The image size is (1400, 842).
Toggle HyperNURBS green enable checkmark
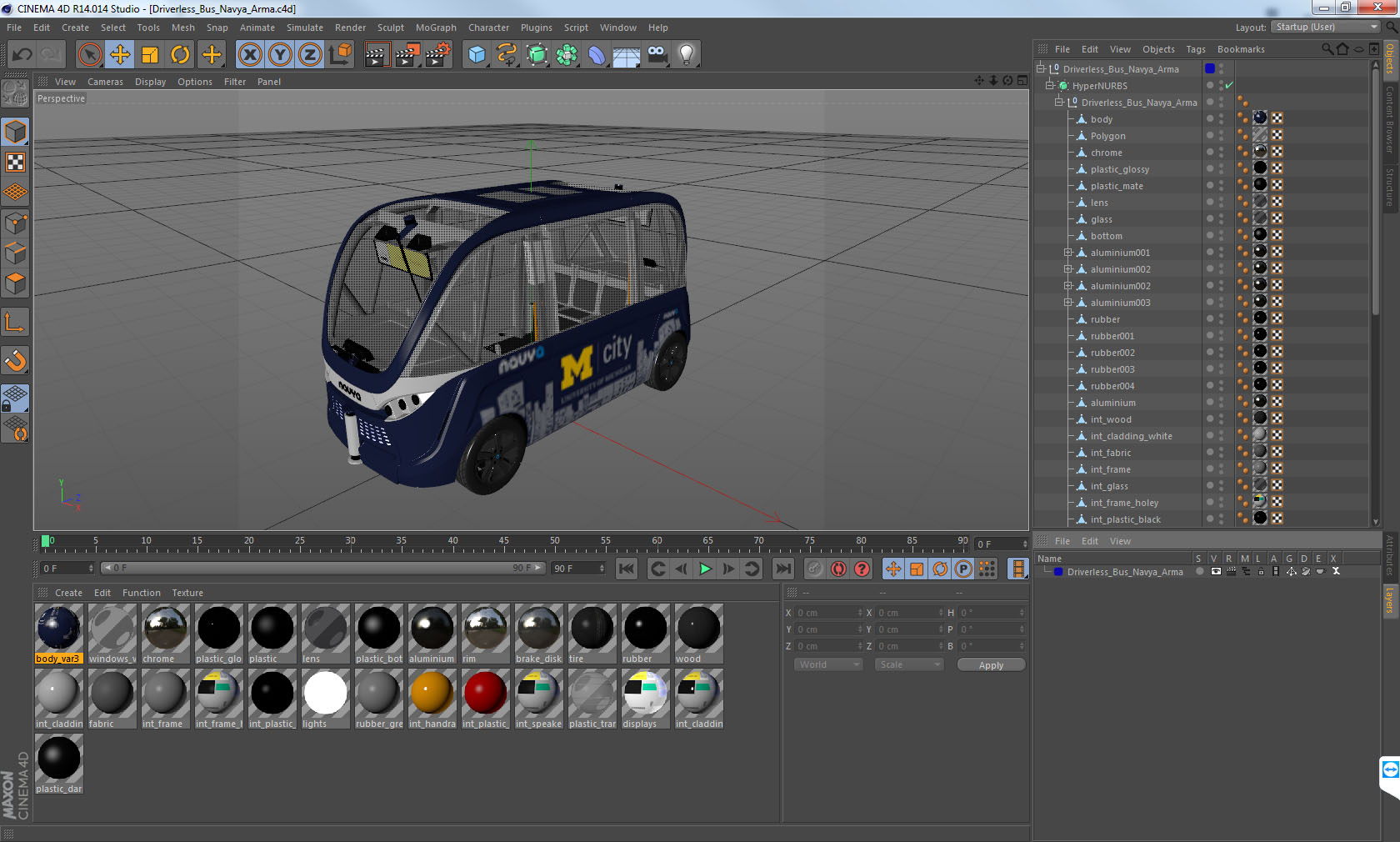(x=1229, y=85)
